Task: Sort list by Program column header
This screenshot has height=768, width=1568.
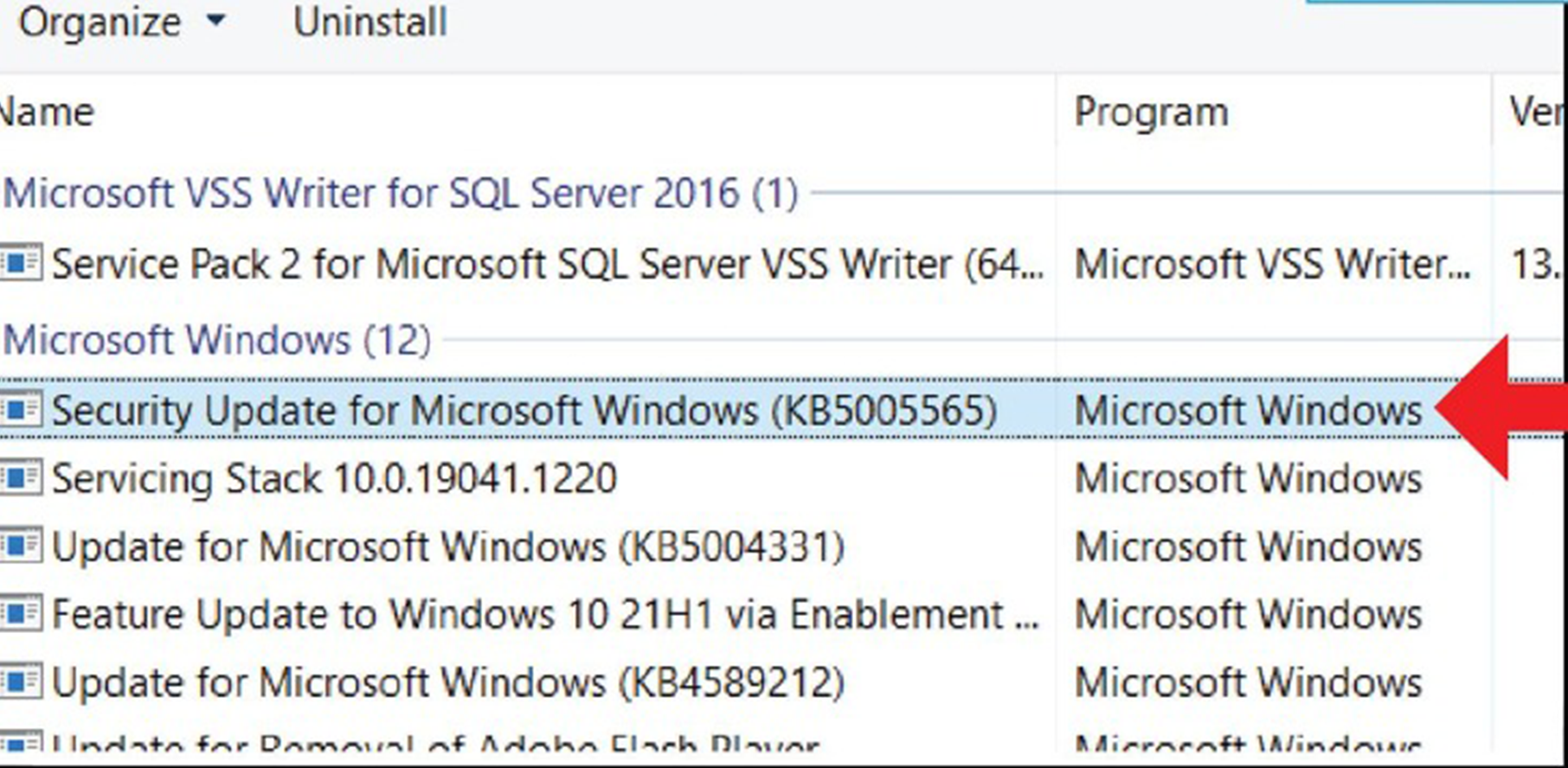Action: [x=1151, y=112]
